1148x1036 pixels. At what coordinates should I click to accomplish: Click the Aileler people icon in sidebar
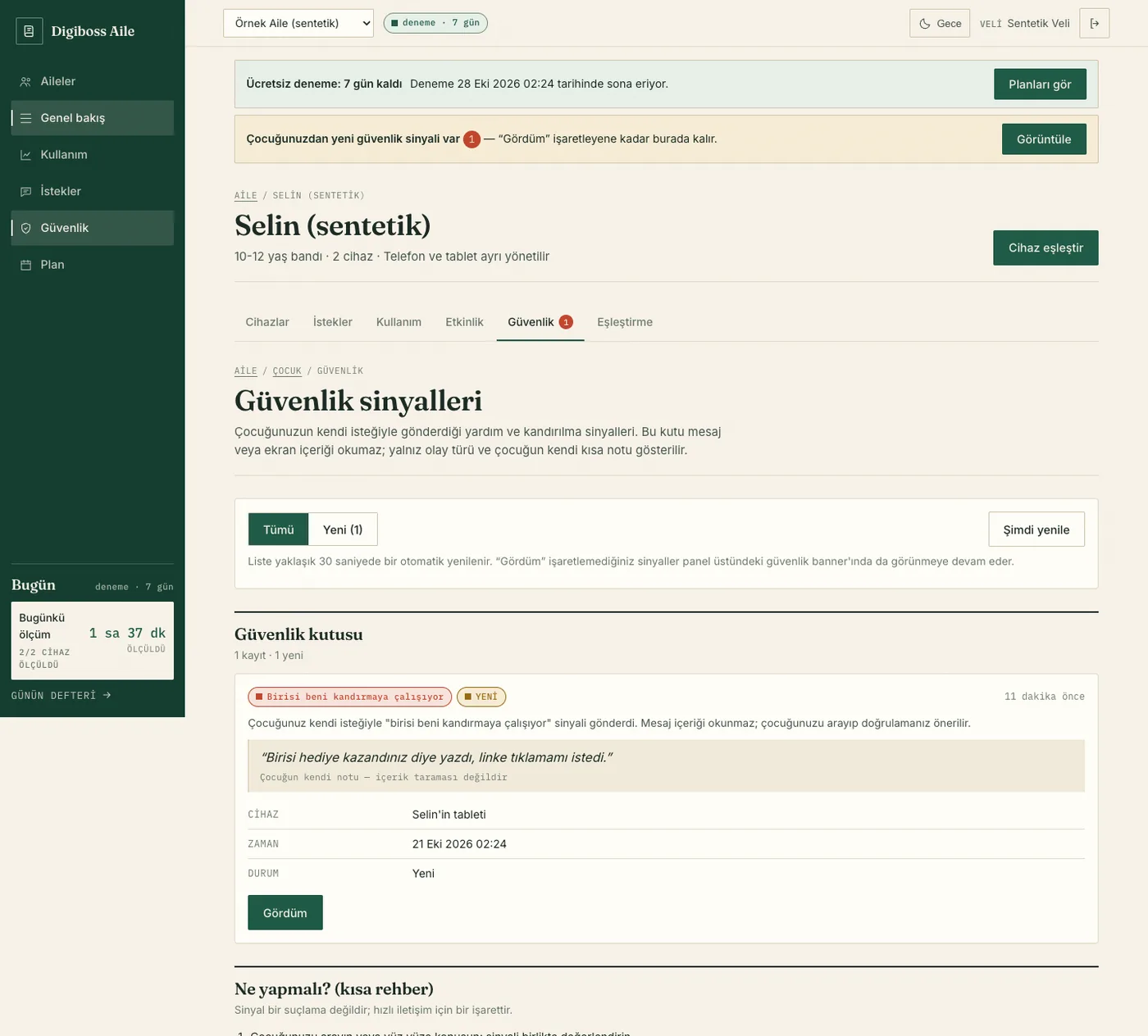tap(25, 82)
